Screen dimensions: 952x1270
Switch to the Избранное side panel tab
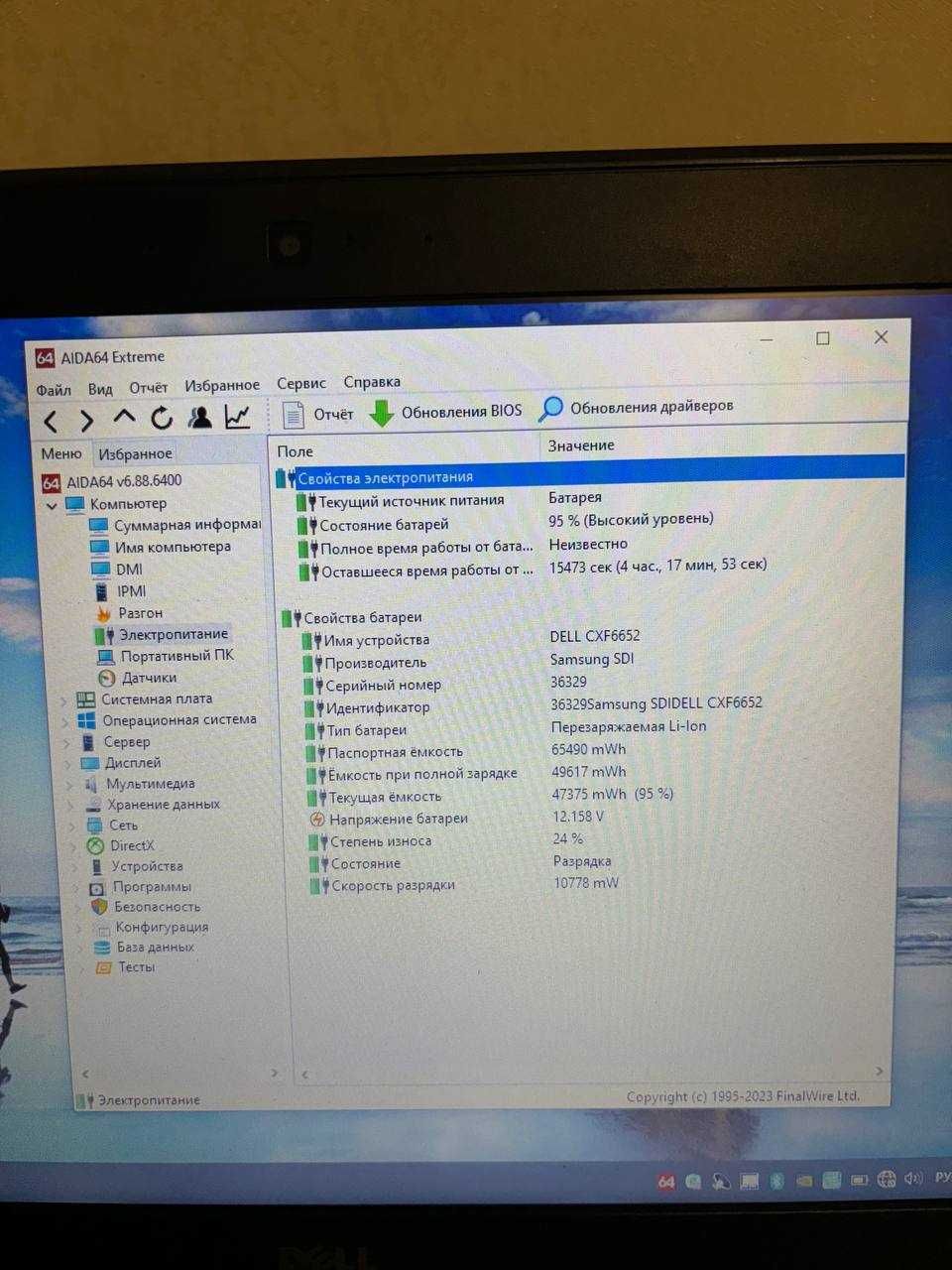[x=135, y=453]
